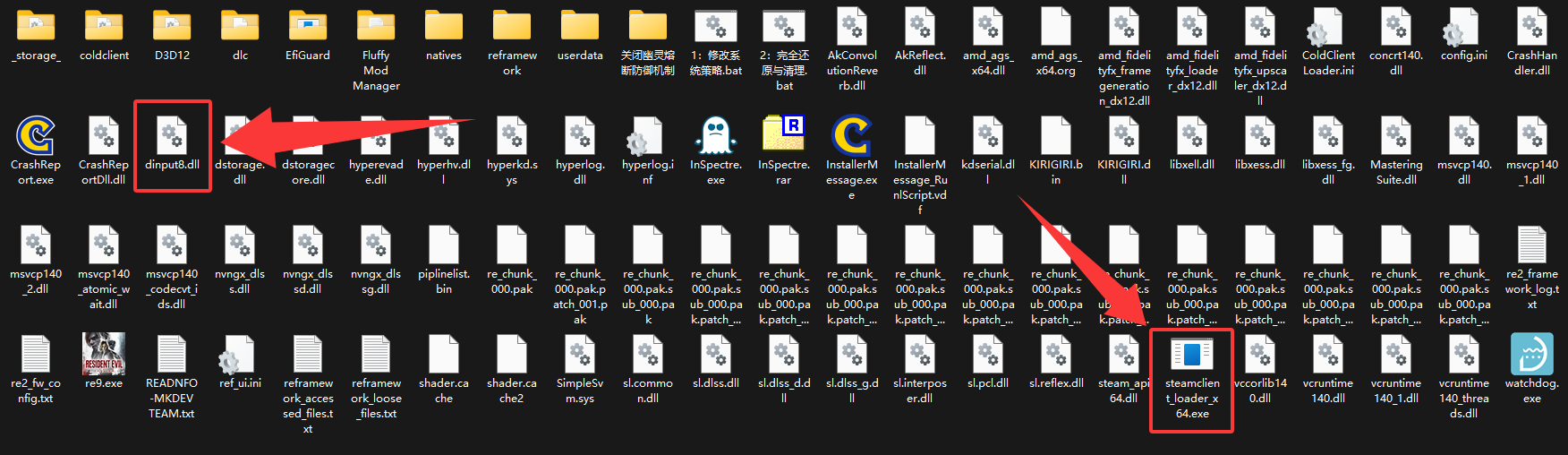
Task: Select README NFO-MKDEV TEAM.txt file
Action: coord(172,356)
